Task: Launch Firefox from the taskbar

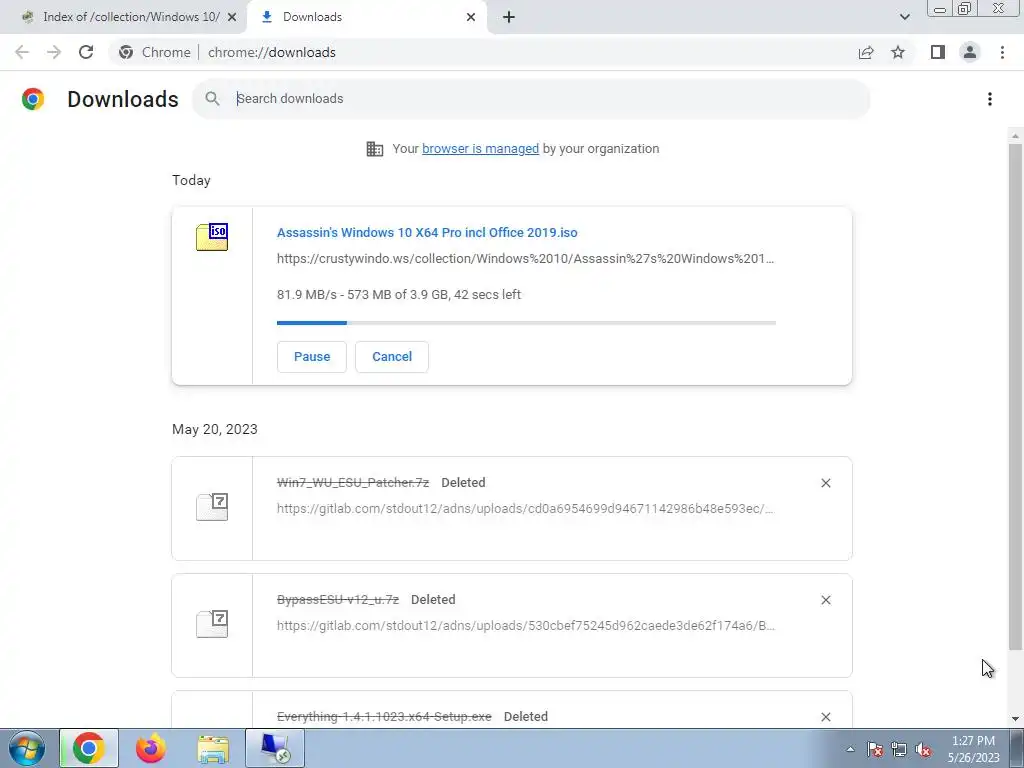Action: (150, 748)
